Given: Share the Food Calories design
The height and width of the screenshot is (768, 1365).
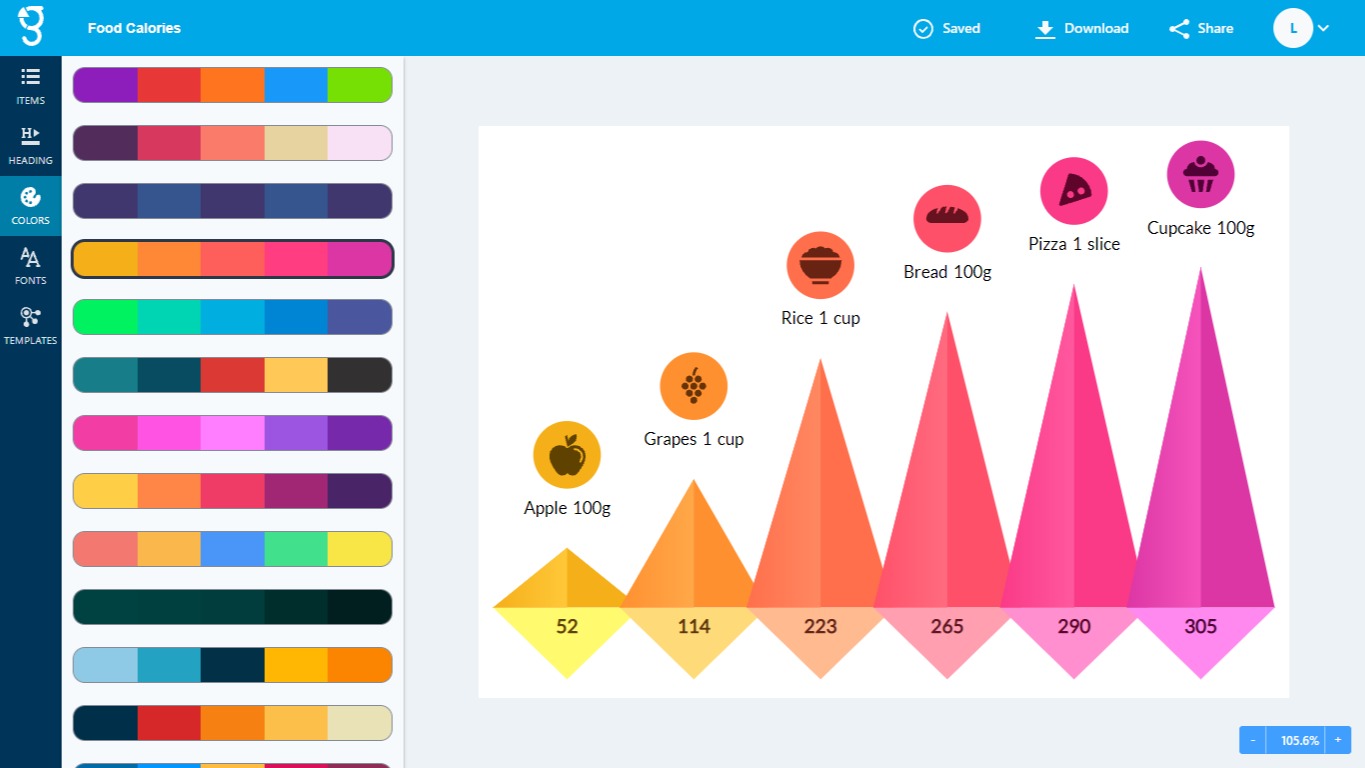Looking at the screenshot, I should [x=1201, y=28].
